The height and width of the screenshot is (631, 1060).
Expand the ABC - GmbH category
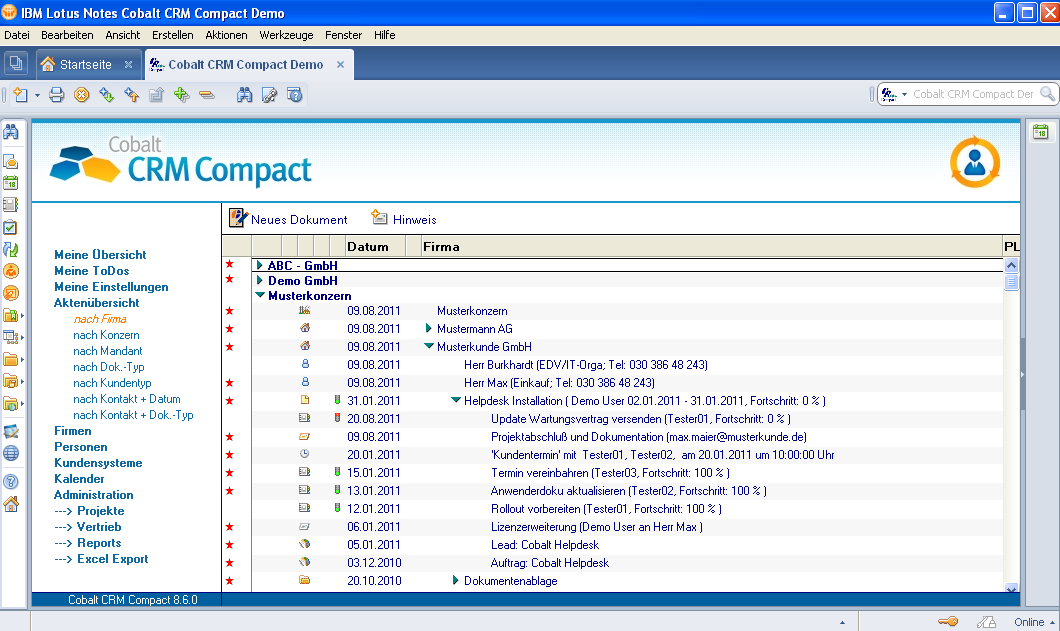[x=260, y=265]
